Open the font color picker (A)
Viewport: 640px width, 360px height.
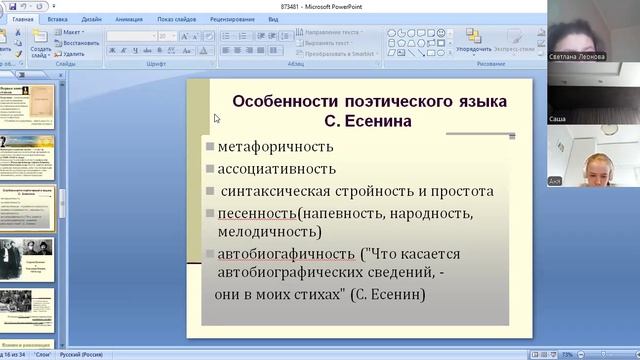tap(203, 51)
